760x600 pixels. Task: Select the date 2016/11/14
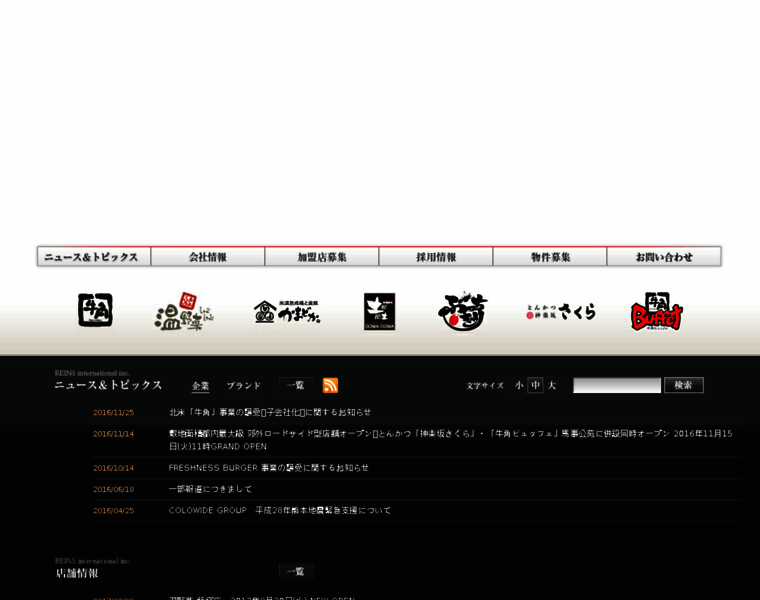coord(113,434)
